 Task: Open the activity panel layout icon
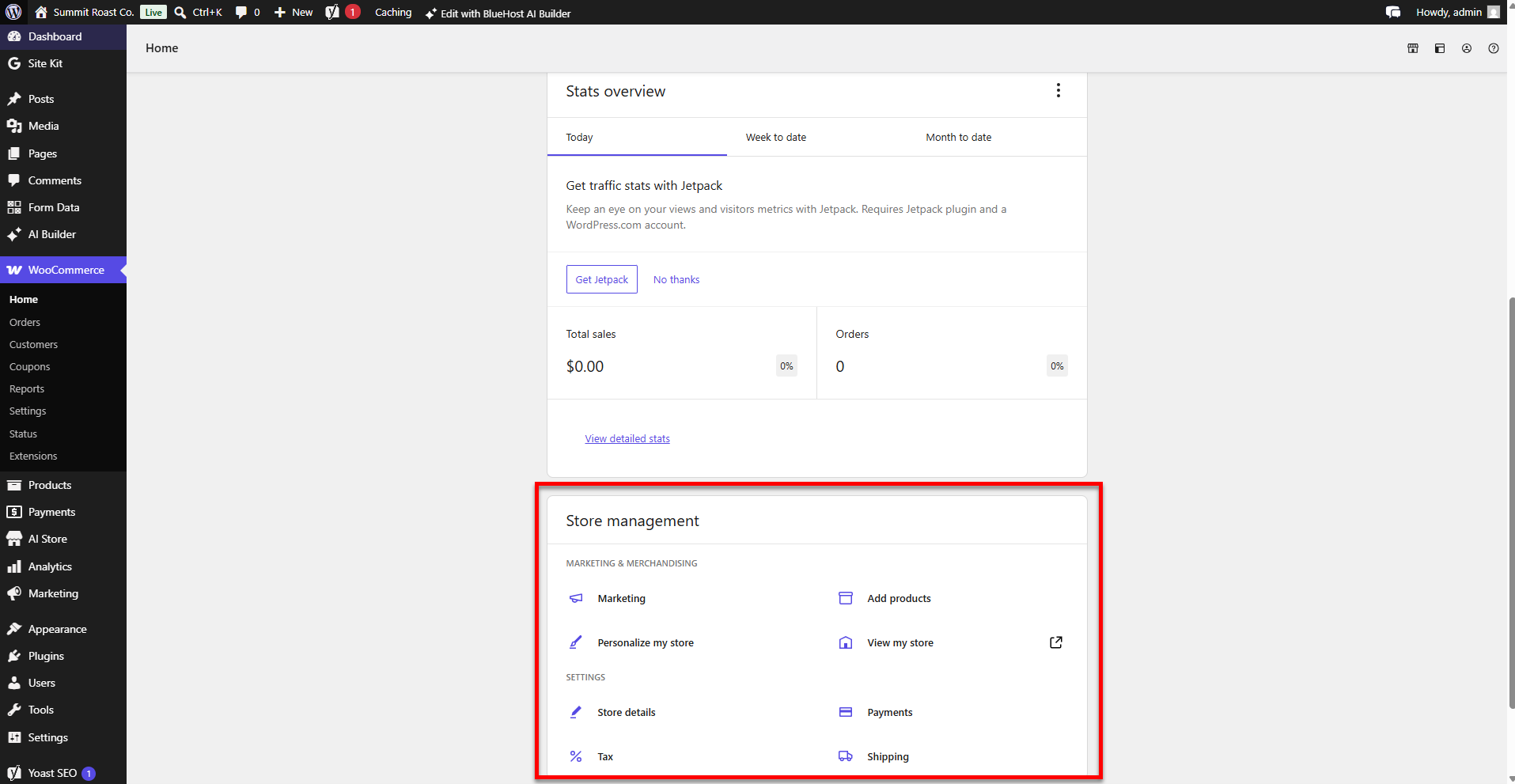(1440, 48)
